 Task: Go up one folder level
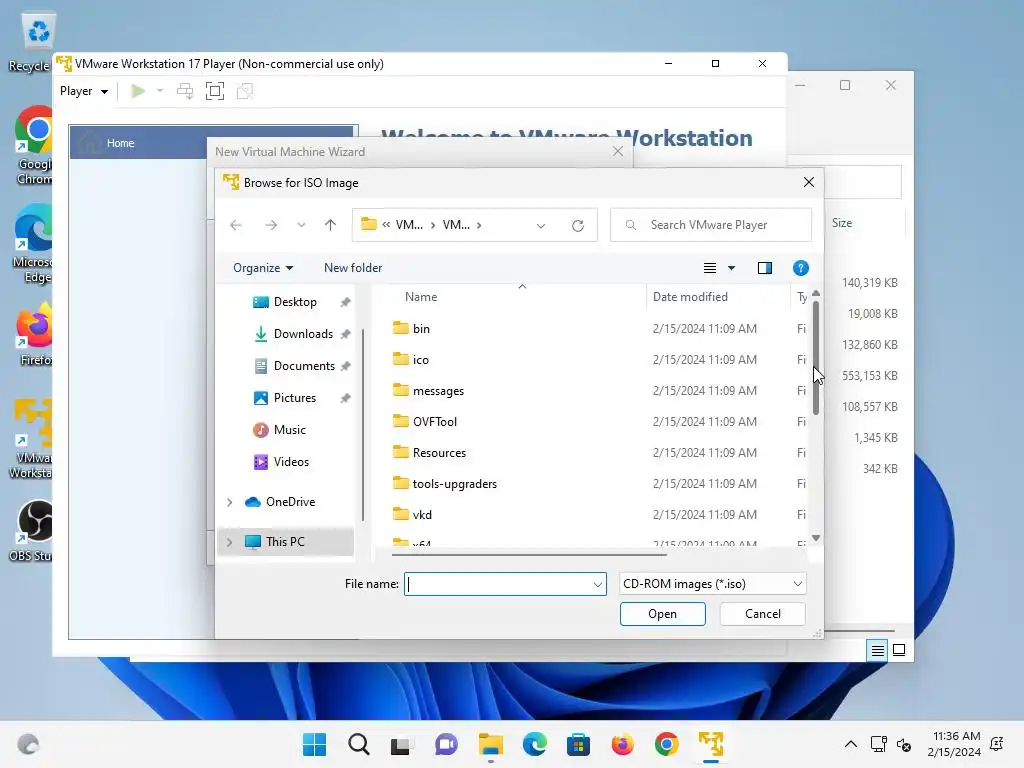tap(330, 225)
